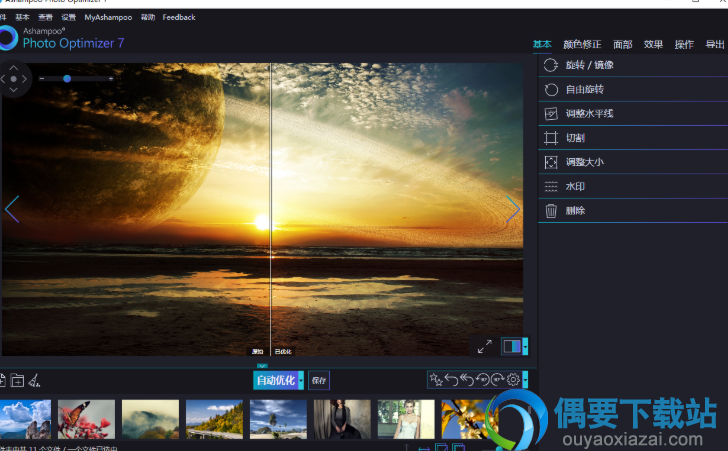
Task: Click the 原始 label under the image
Action: 258,352
